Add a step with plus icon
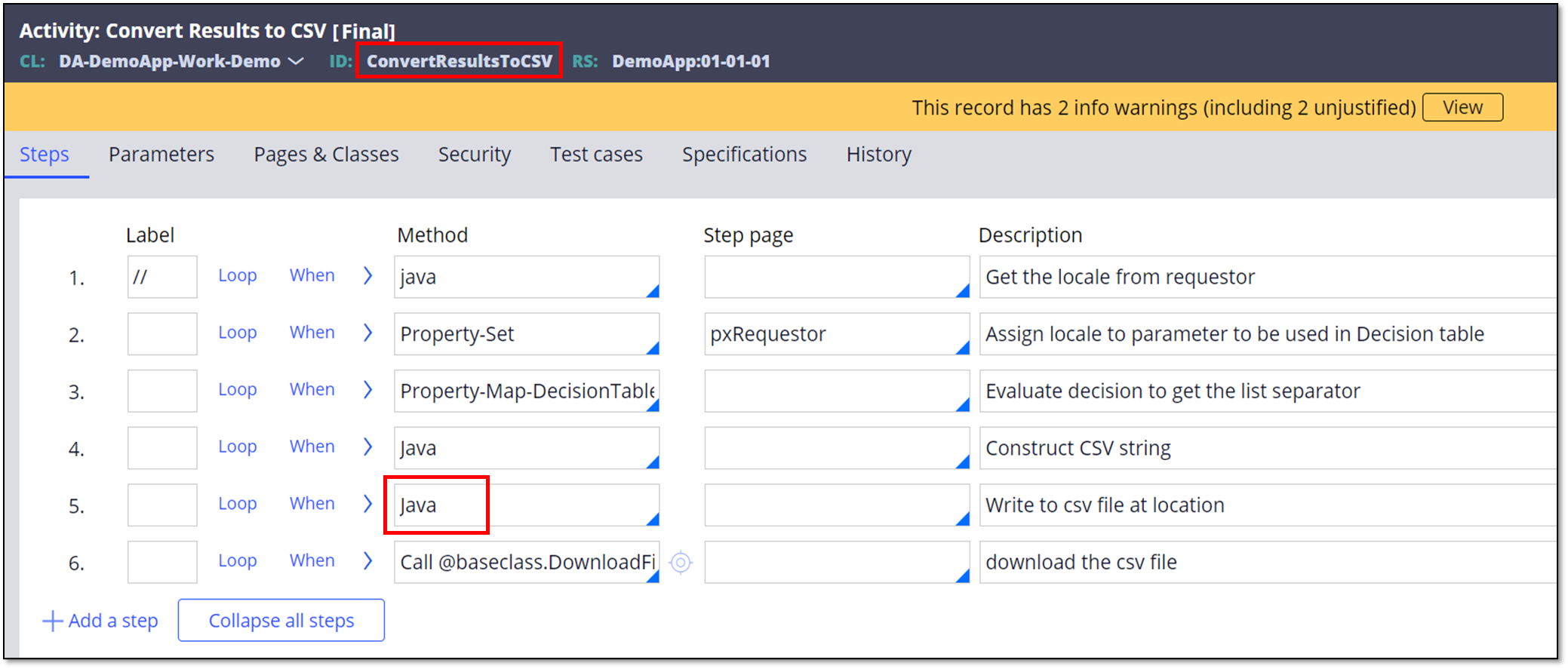 coord(53,621)
